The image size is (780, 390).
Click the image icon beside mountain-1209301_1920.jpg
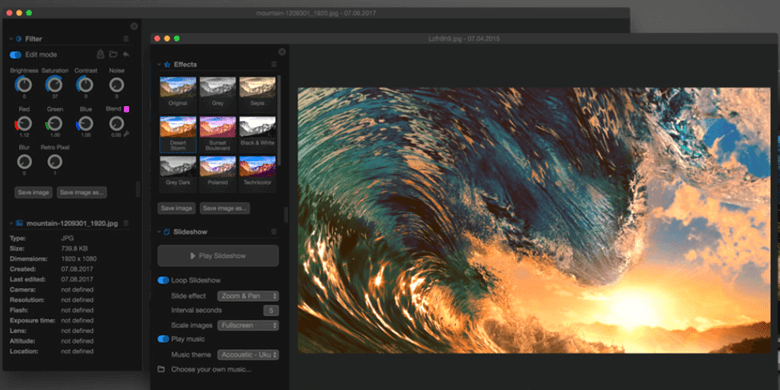click(19, 223)
